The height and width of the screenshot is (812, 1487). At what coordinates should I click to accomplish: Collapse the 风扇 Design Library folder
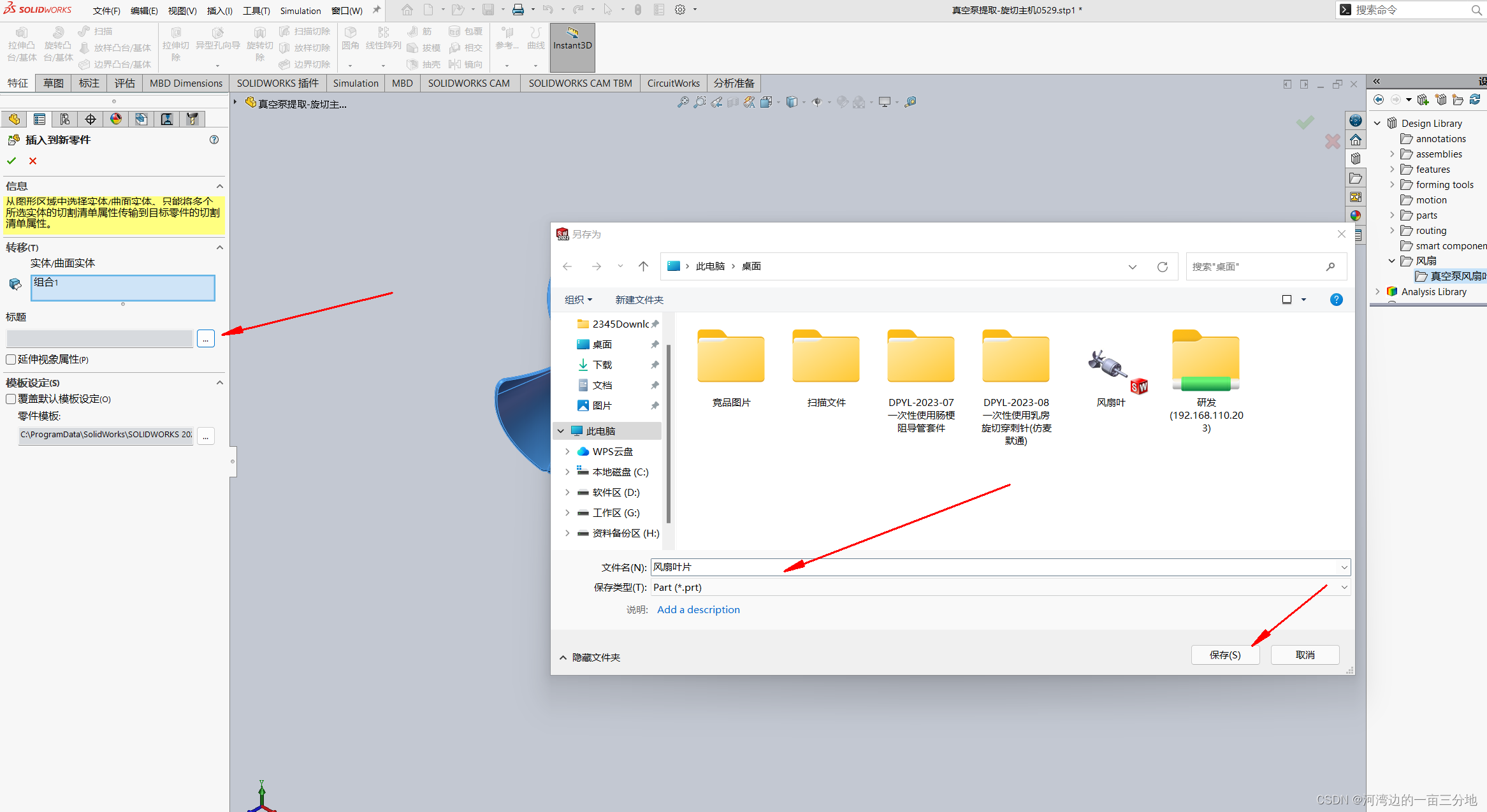click(x=1392, y=261)
